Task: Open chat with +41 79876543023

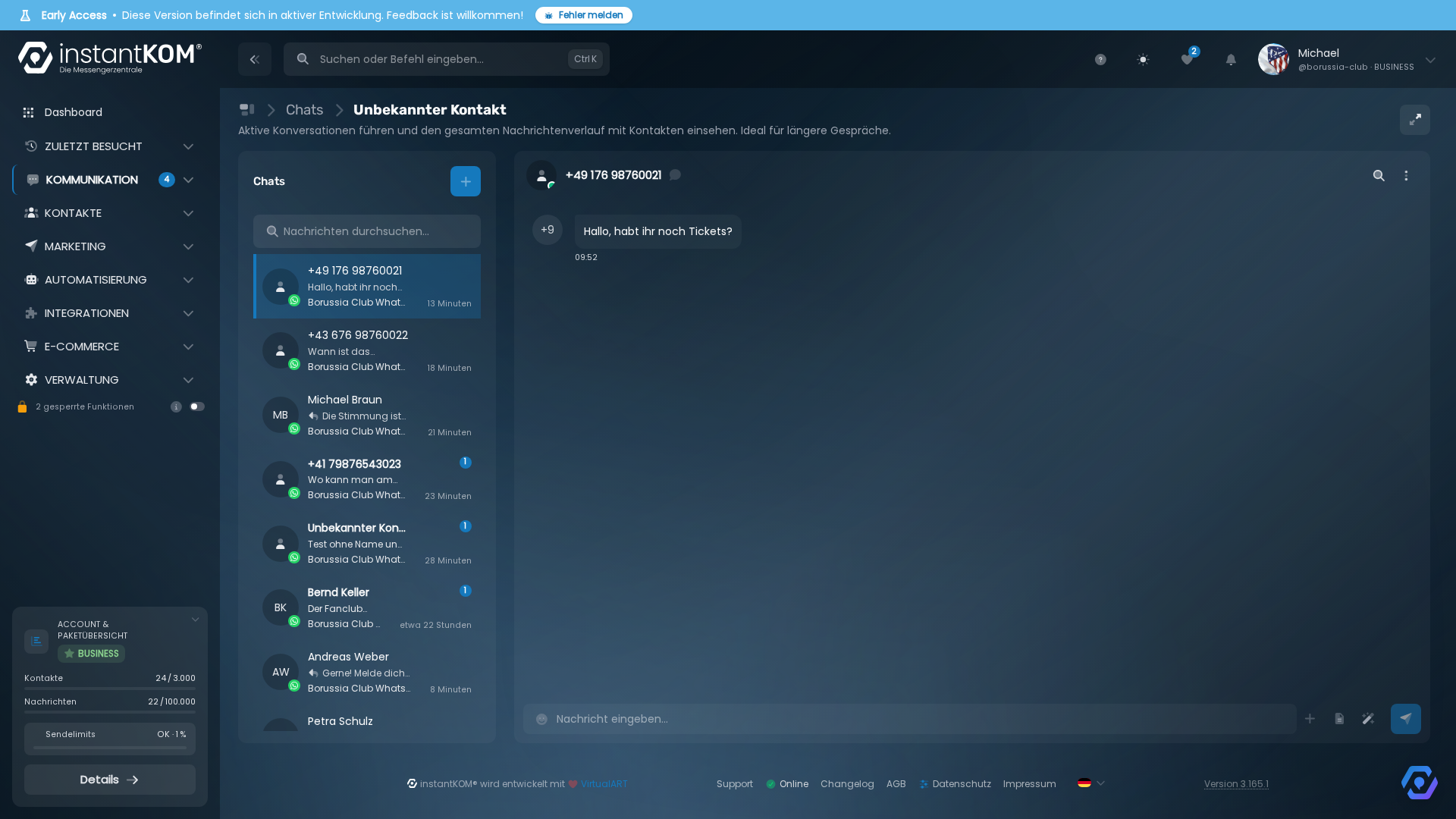Action: pos(367,479)
